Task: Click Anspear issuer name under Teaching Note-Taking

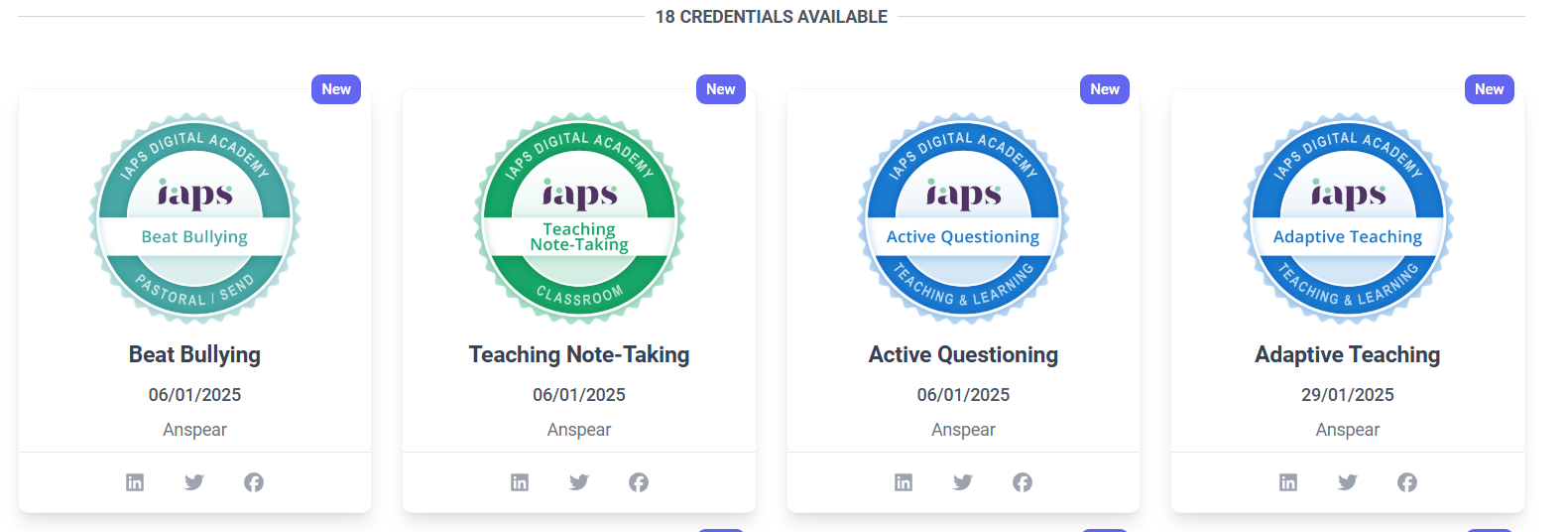Action: [579, 430]
